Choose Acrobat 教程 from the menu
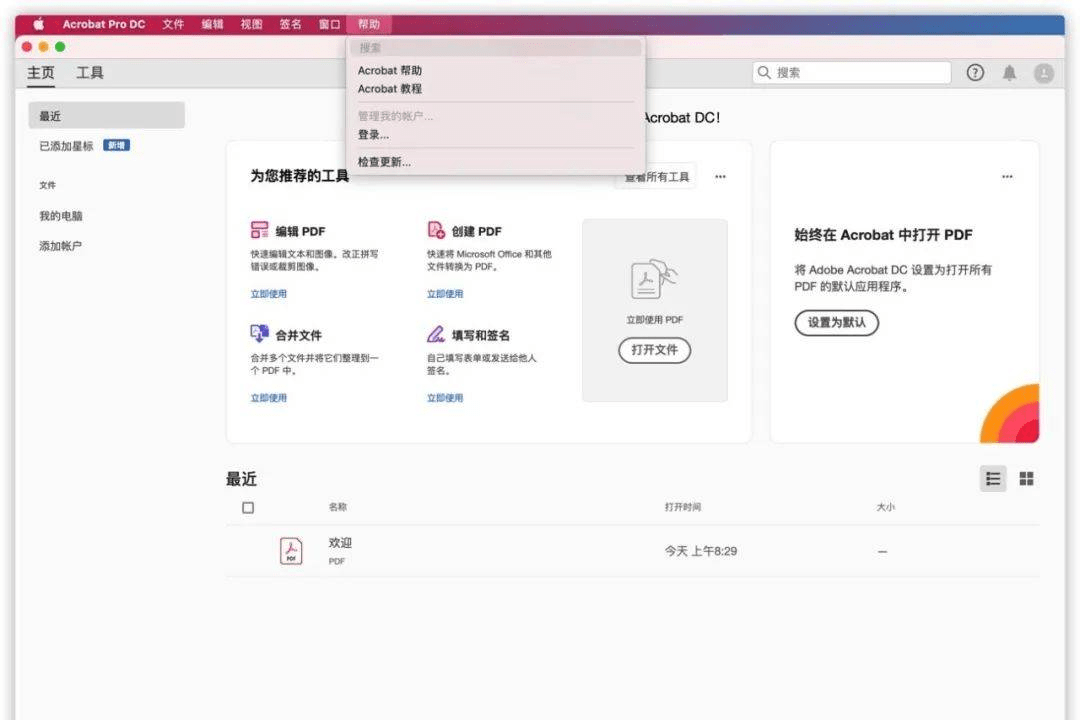The width and height of the screenshot is (1080, 720). tap(390, 89)
